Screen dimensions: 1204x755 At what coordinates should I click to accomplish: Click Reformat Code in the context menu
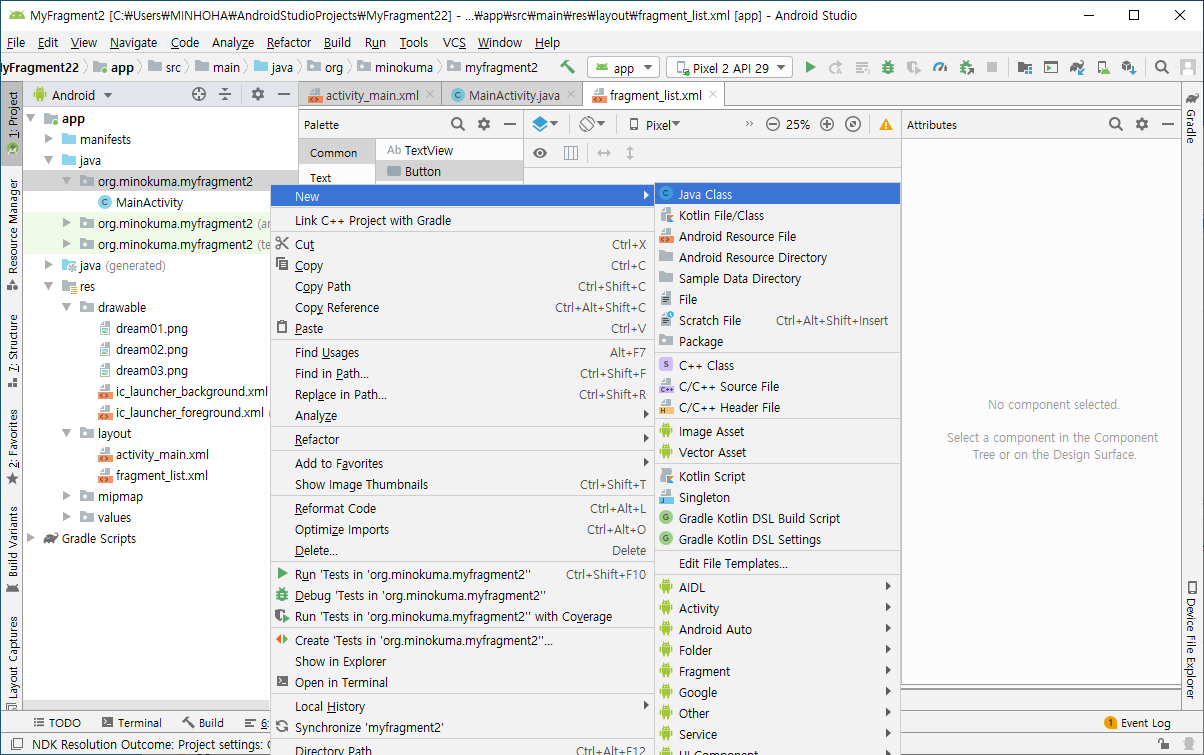click(462, 508)
